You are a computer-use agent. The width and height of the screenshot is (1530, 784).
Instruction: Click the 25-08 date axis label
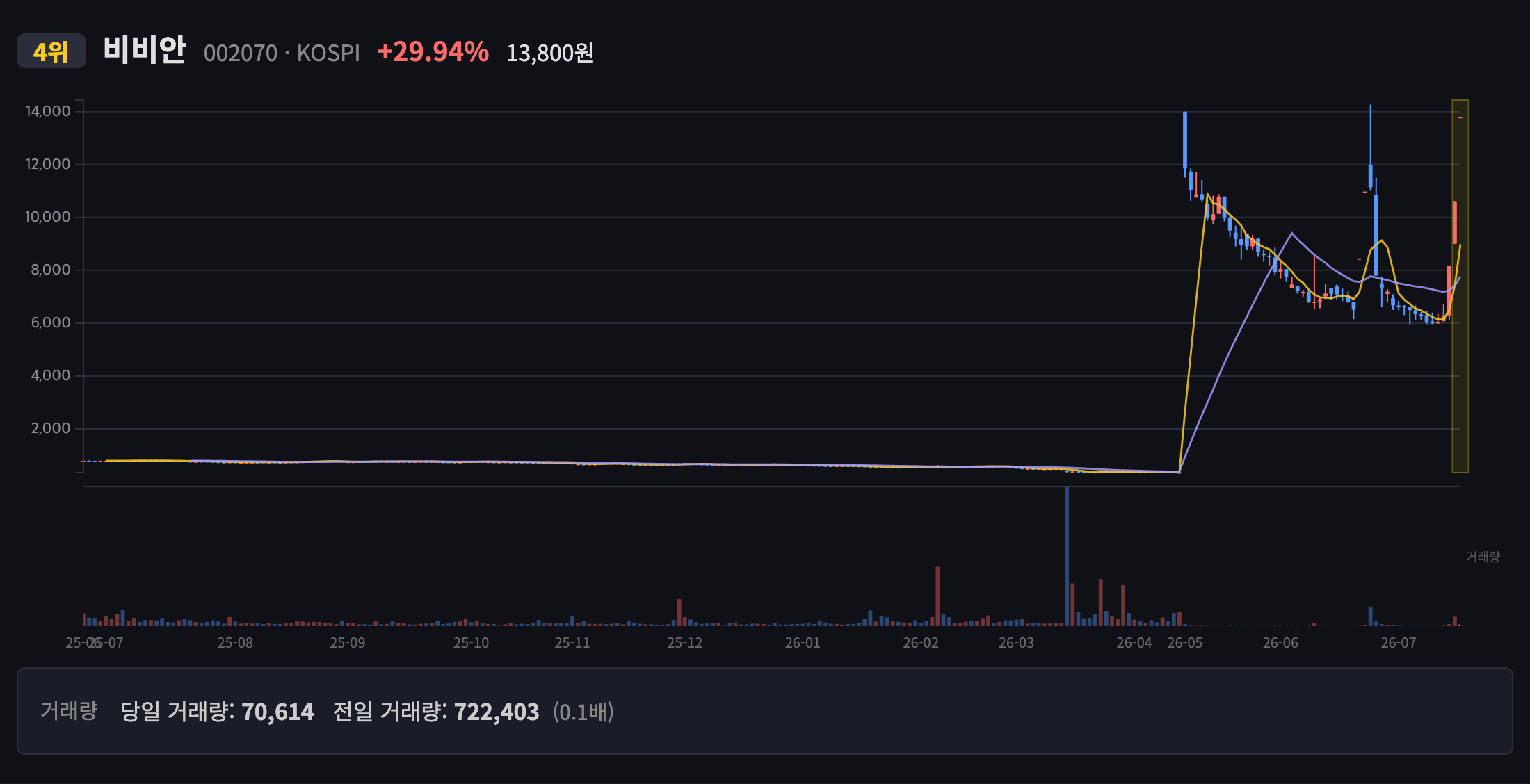point(235,643)
